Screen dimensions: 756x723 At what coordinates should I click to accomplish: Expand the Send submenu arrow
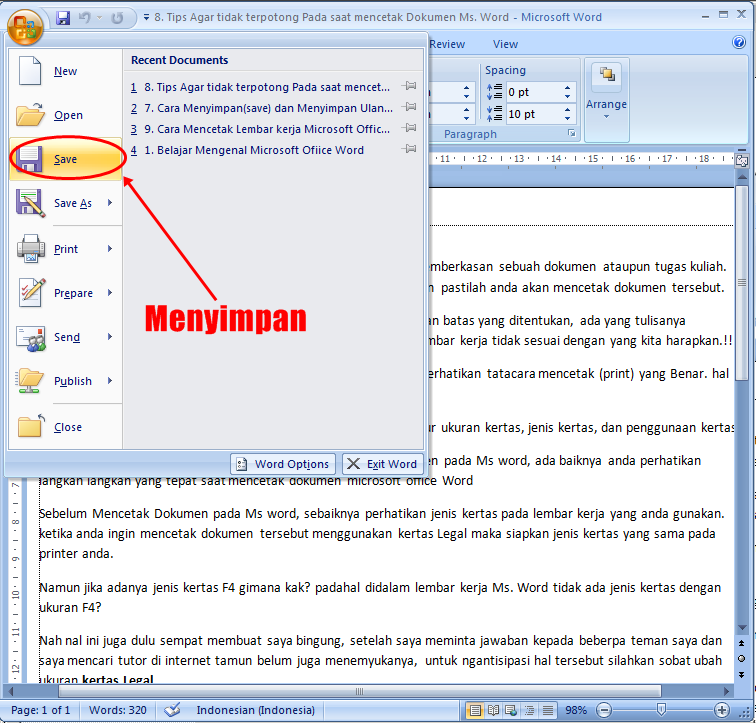click(x=110, y=336)
